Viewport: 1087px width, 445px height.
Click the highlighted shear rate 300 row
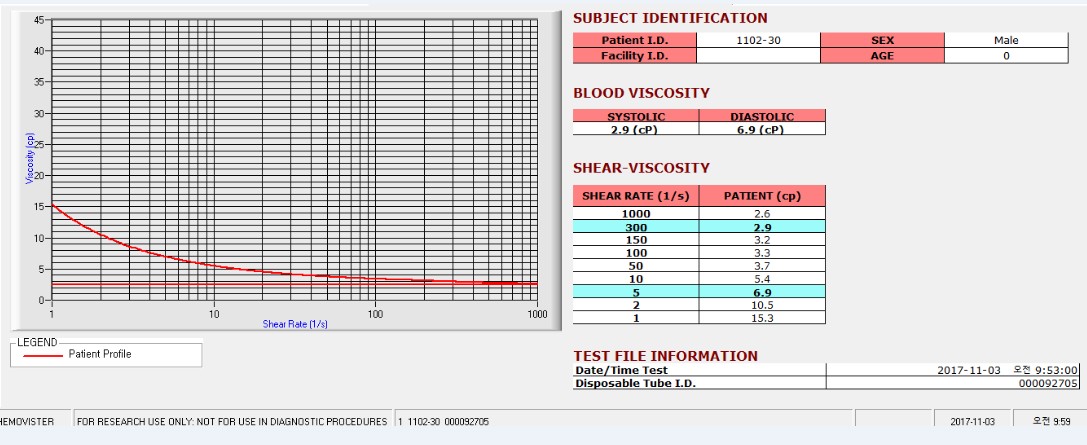[699, 227]
